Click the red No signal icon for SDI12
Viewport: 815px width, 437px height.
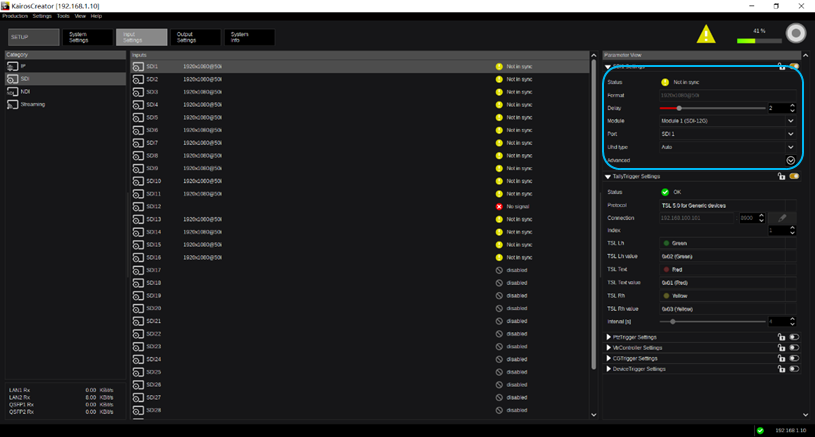499,207
